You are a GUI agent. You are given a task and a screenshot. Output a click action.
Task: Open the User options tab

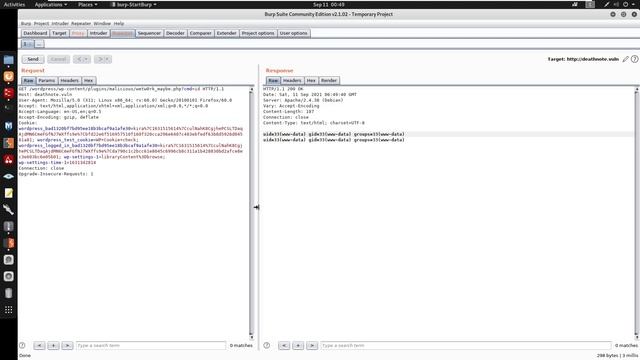point(293,33)
